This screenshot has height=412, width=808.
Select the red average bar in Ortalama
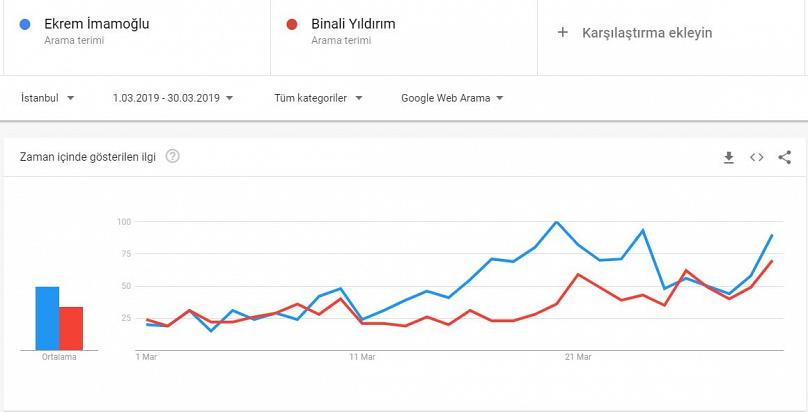(x=71, y=329)
